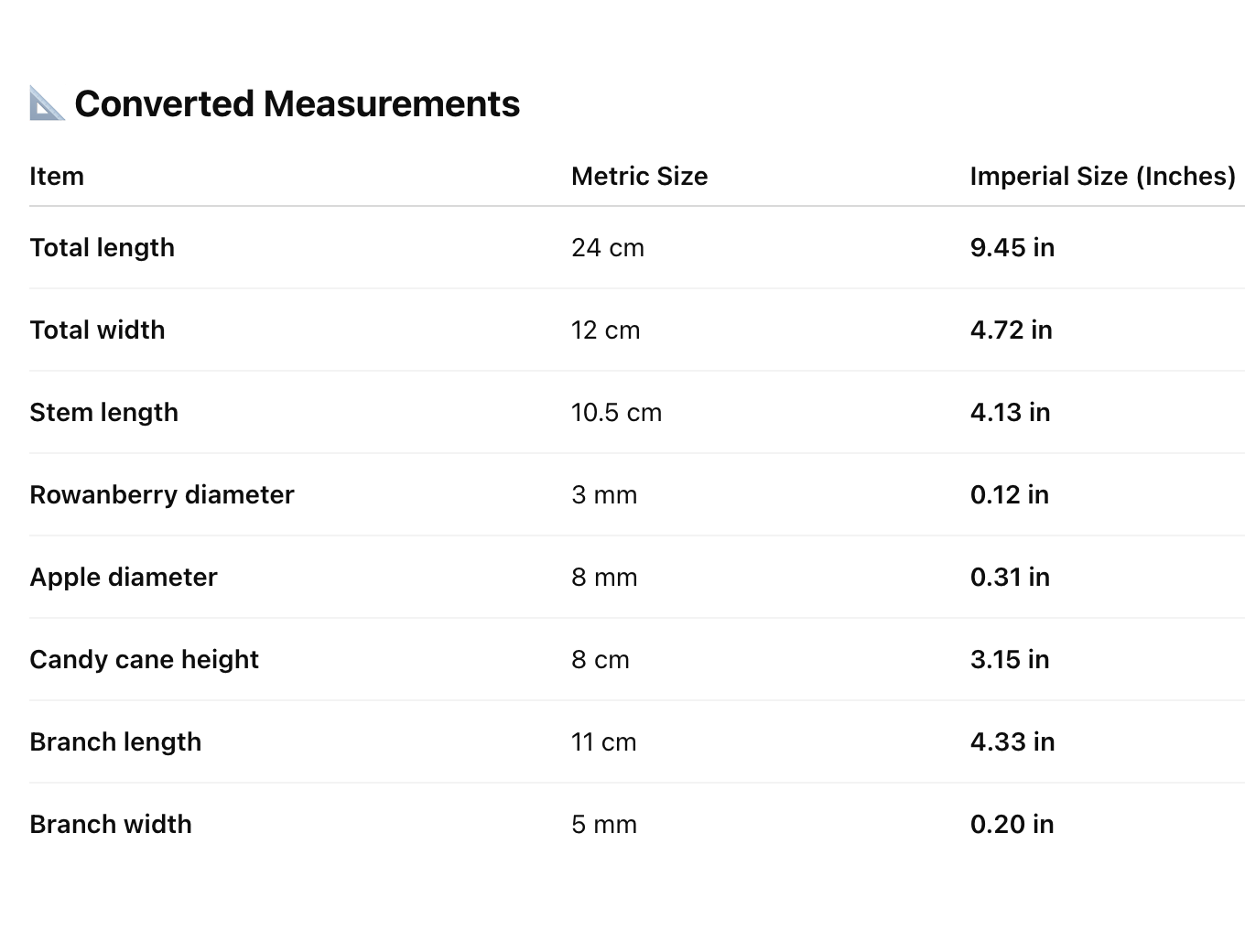Select the Branch width row label

point(111,824)
